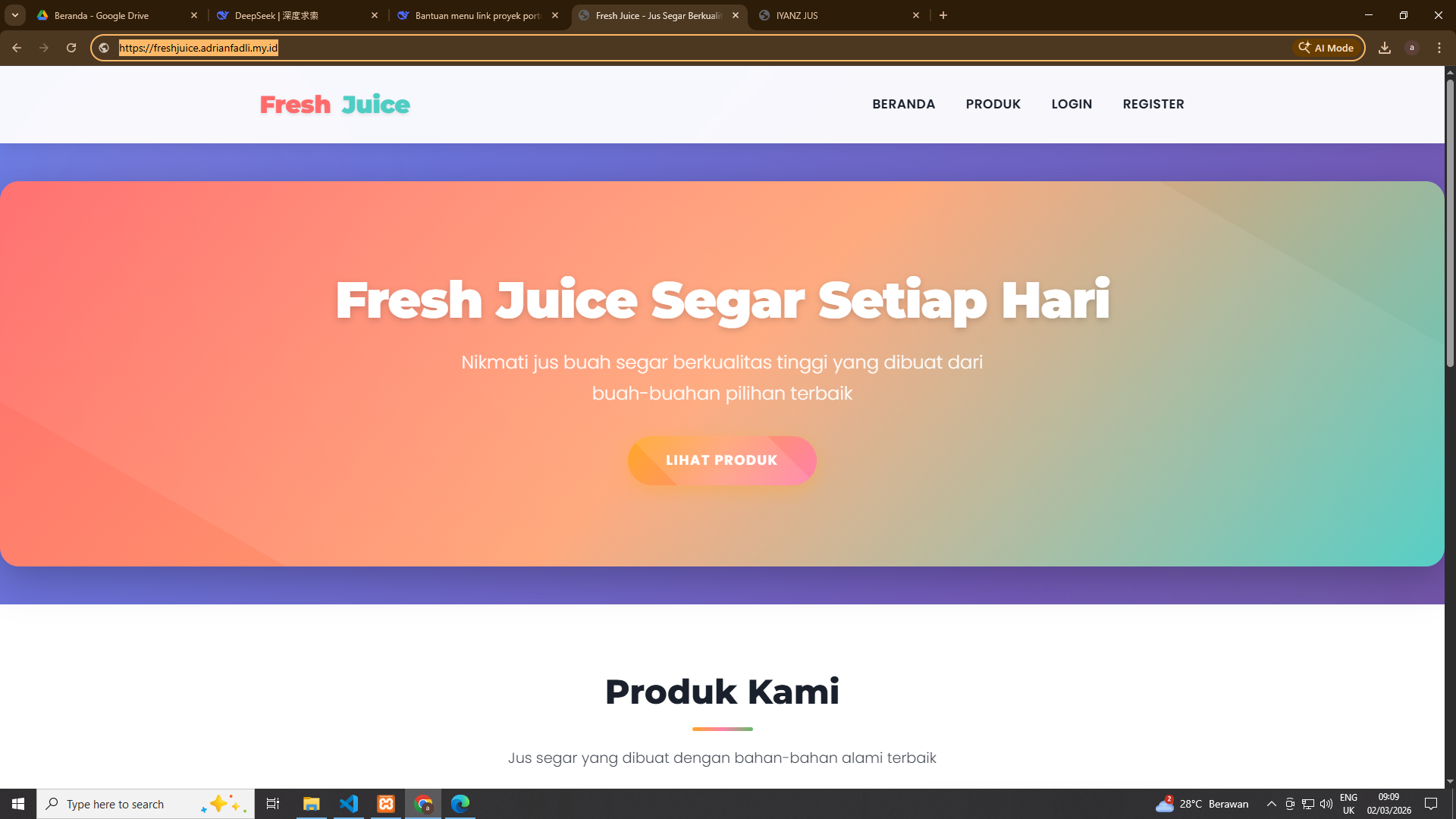The height and width of the screenshot is (819, 1456).
Task: Open Chrome three-dot menu
Action: 1439,48
